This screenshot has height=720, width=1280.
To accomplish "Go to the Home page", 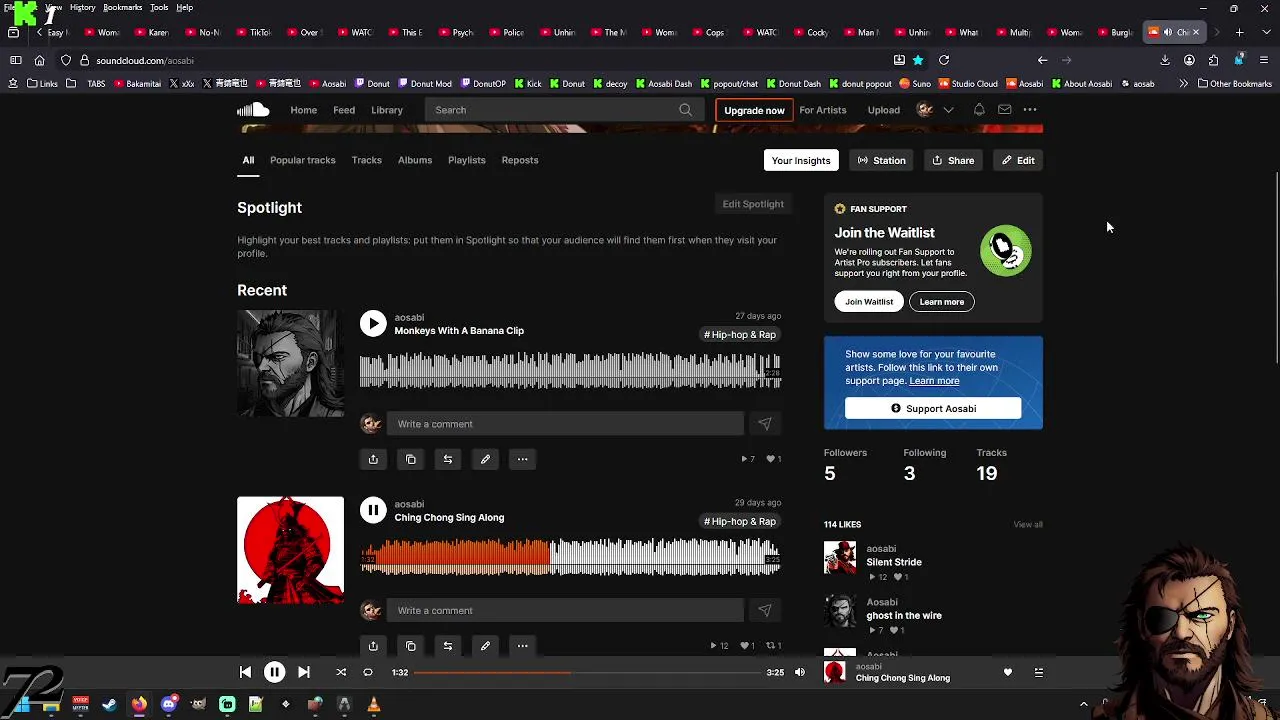I will [x=304, y=110].
